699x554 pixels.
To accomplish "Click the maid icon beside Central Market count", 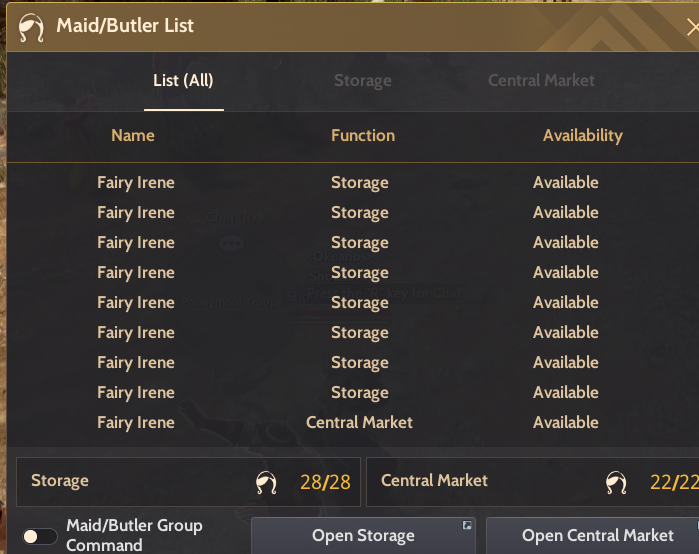I will 616,482.
